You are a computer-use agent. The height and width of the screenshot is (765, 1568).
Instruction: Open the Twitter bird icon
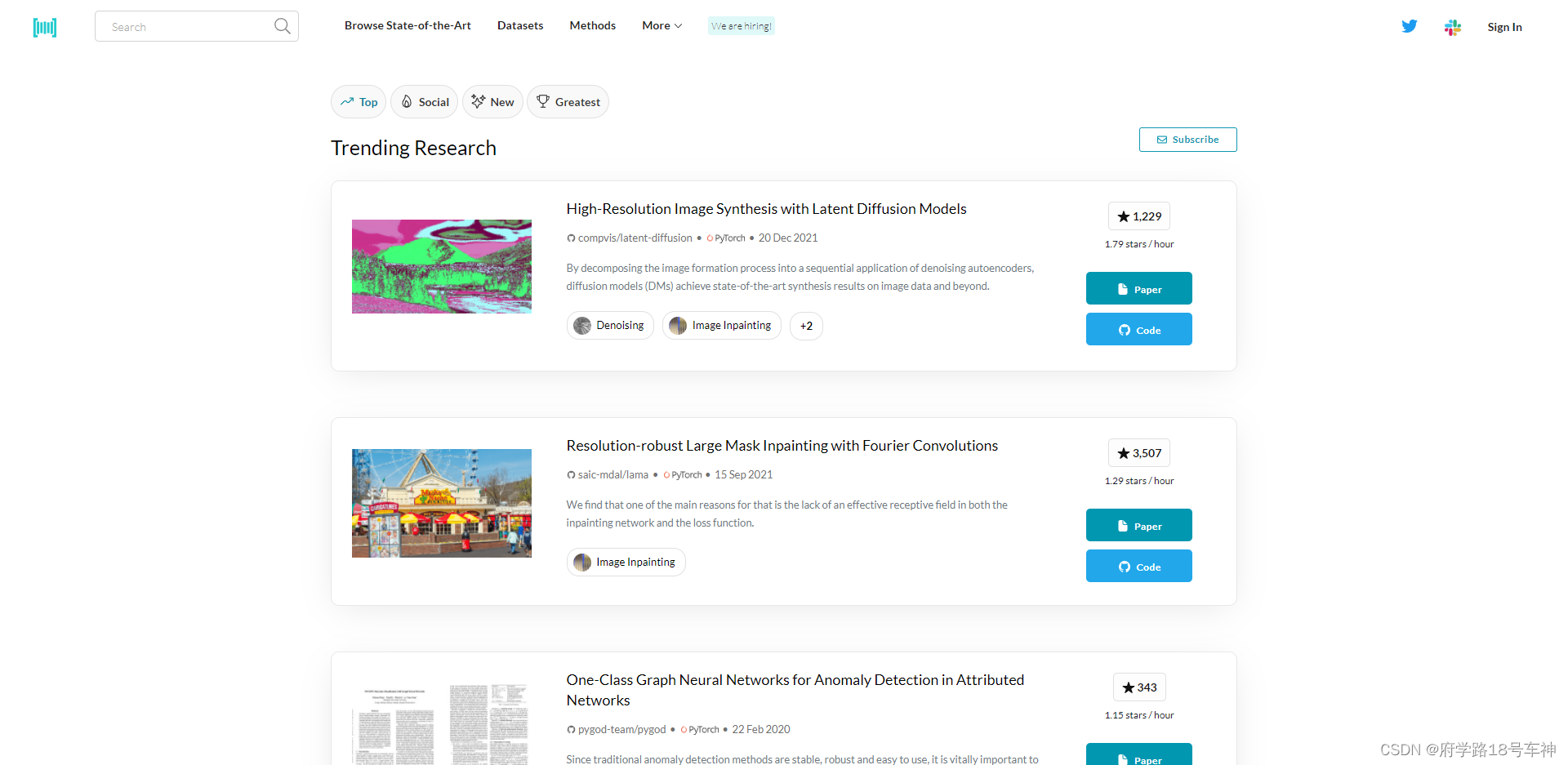point(1410,26)
